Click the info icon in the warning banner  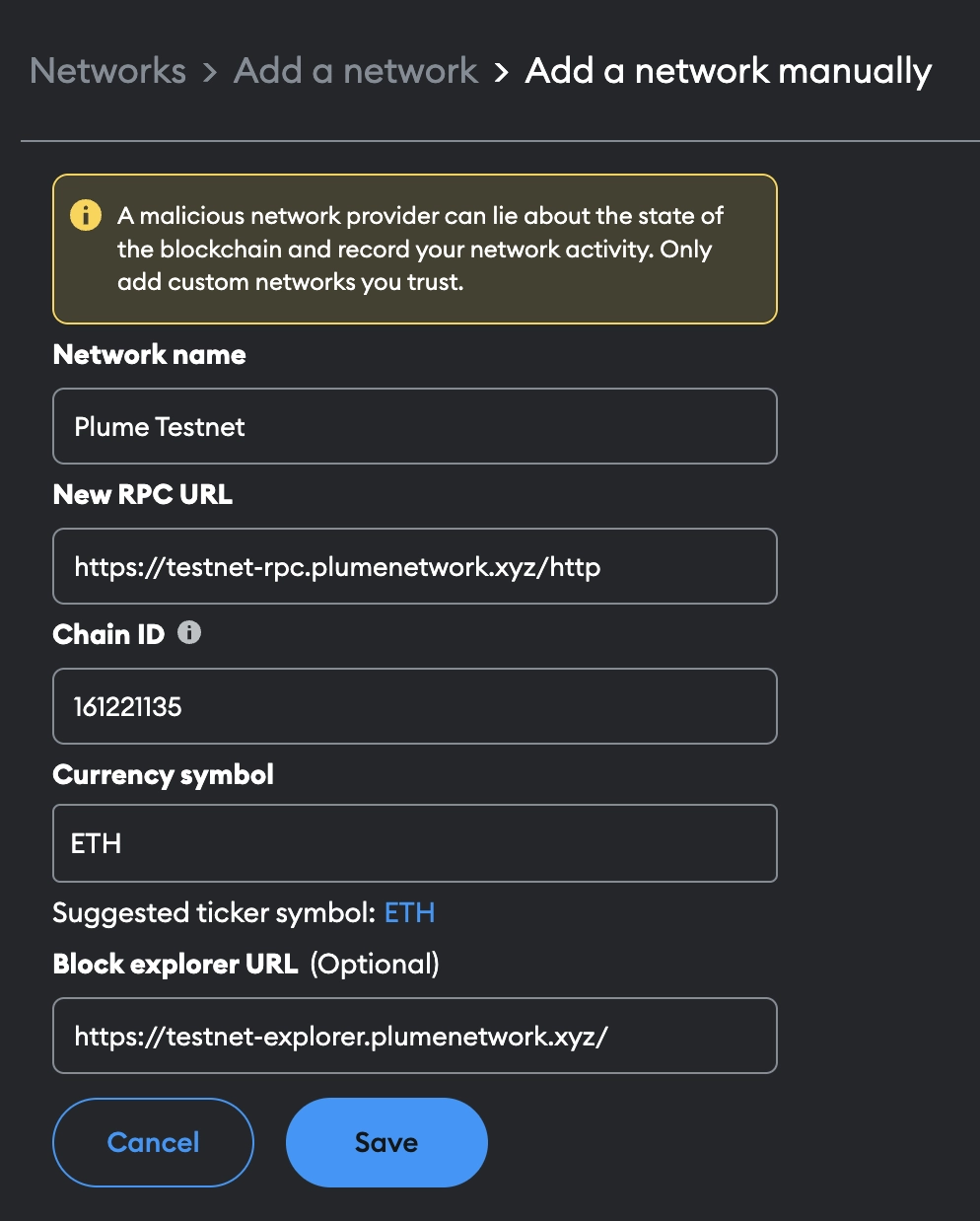[x=86, y=214]
